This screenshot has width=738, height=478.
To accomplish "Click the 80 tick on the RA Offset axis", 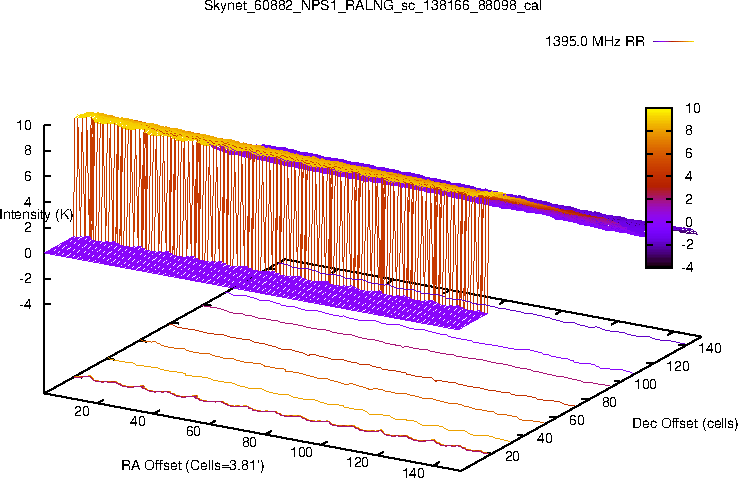I will pyautogui.click(x=249, y=442).
